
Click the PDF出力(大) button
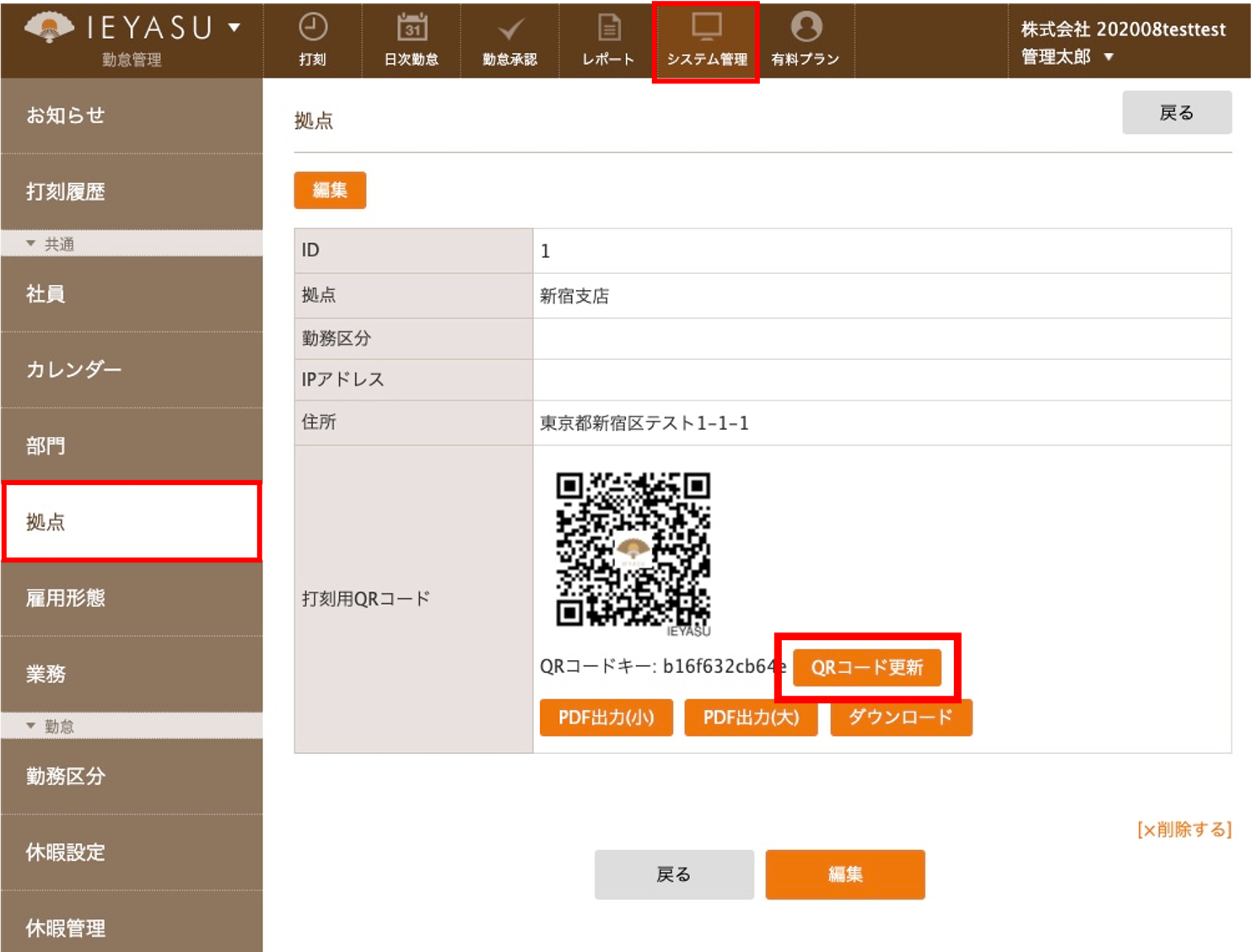tap(751, 718)
